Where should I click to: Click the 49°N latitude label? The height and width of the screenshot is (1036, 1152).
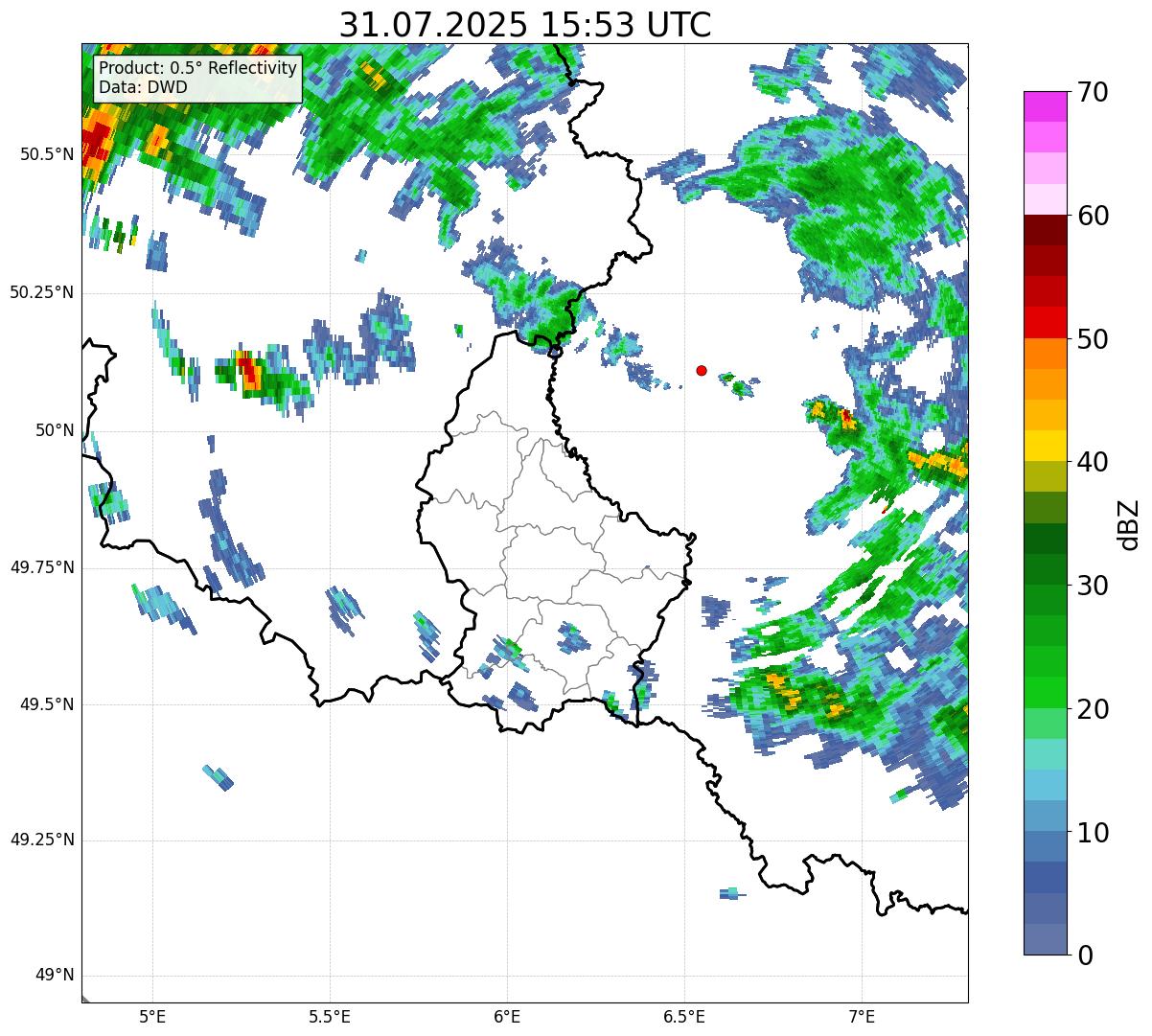[x=55, y=976]
